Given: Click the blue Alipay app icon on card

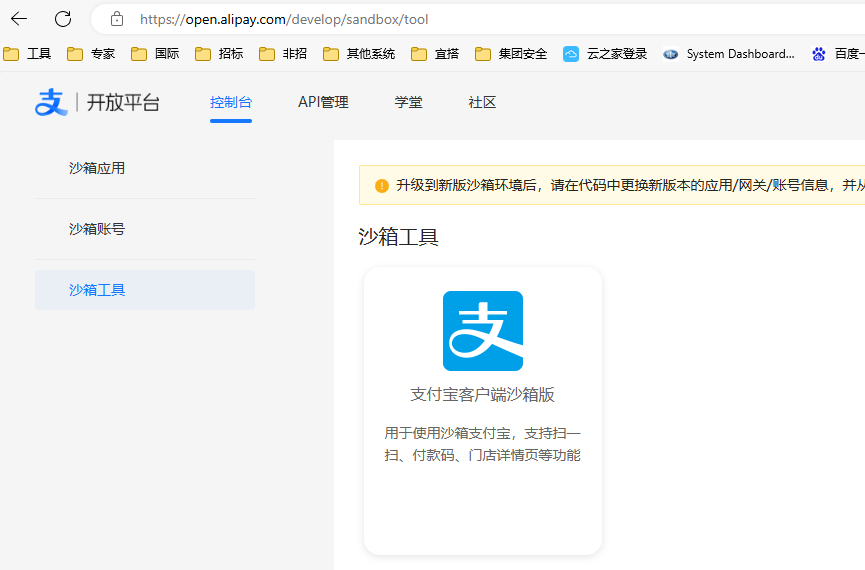Looking at the screenshot, I should pos(483,331).
